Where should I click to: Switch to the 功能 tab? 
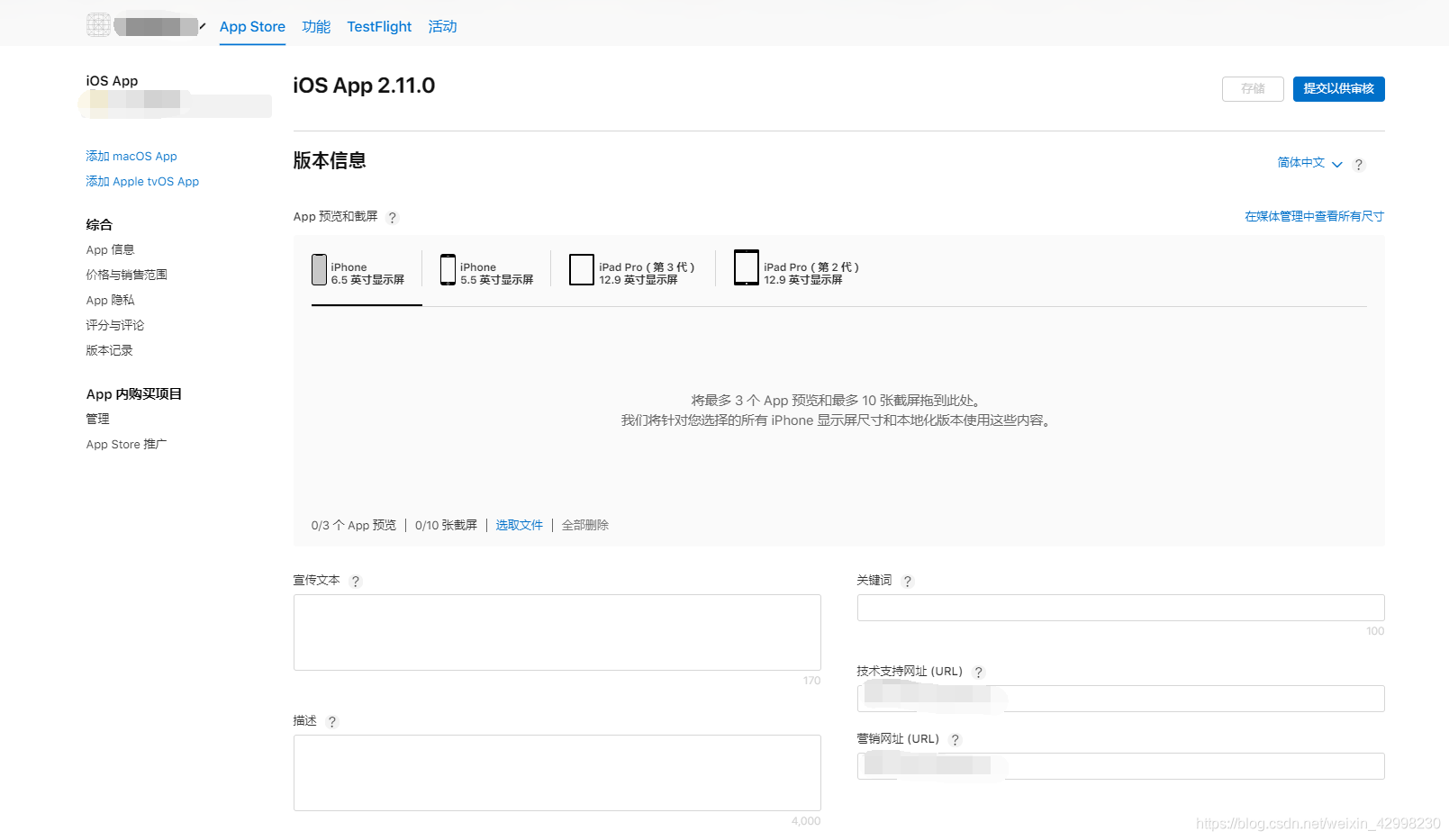coord(316,27)
